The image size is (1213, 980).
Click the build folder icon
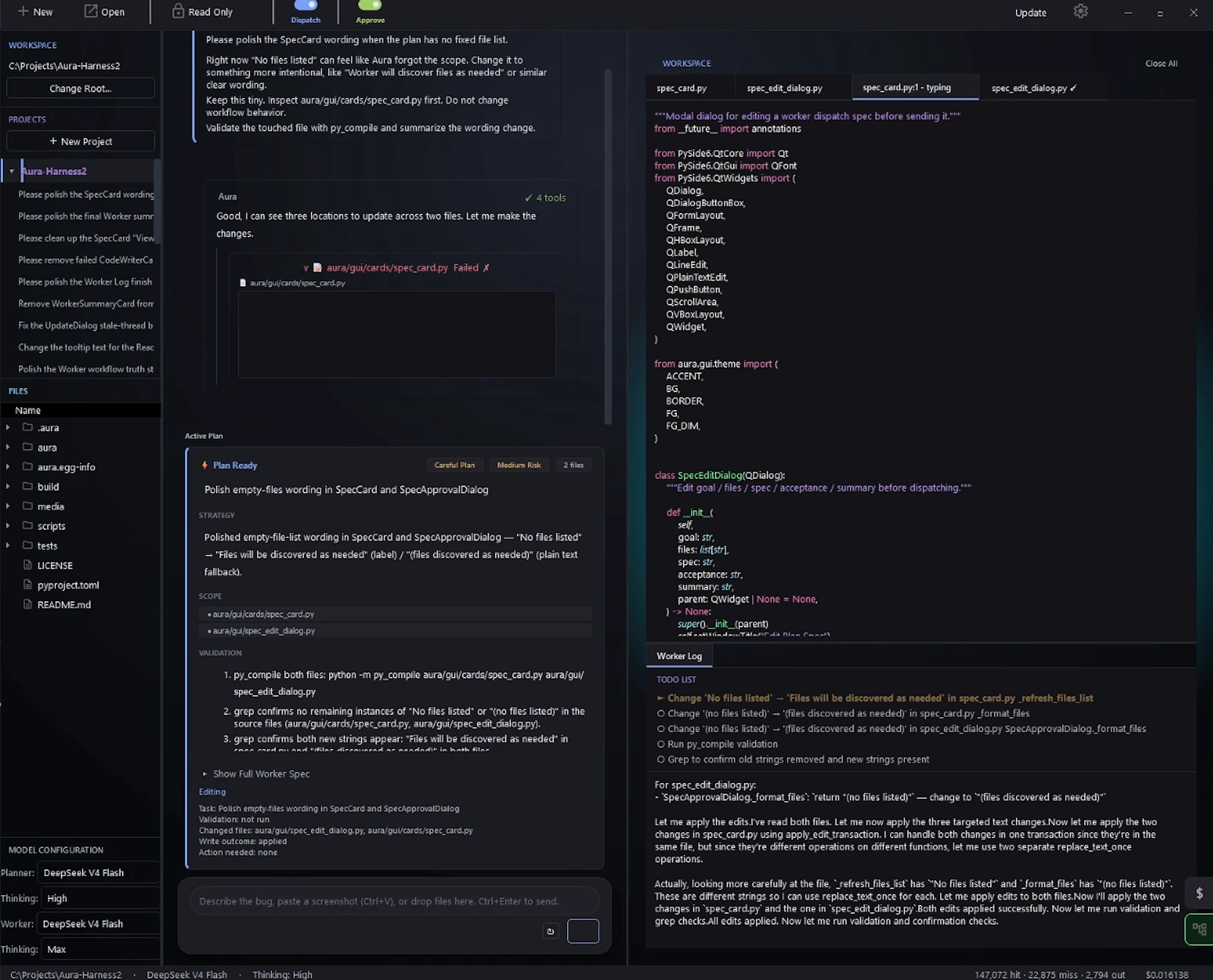tap(28, 487)
